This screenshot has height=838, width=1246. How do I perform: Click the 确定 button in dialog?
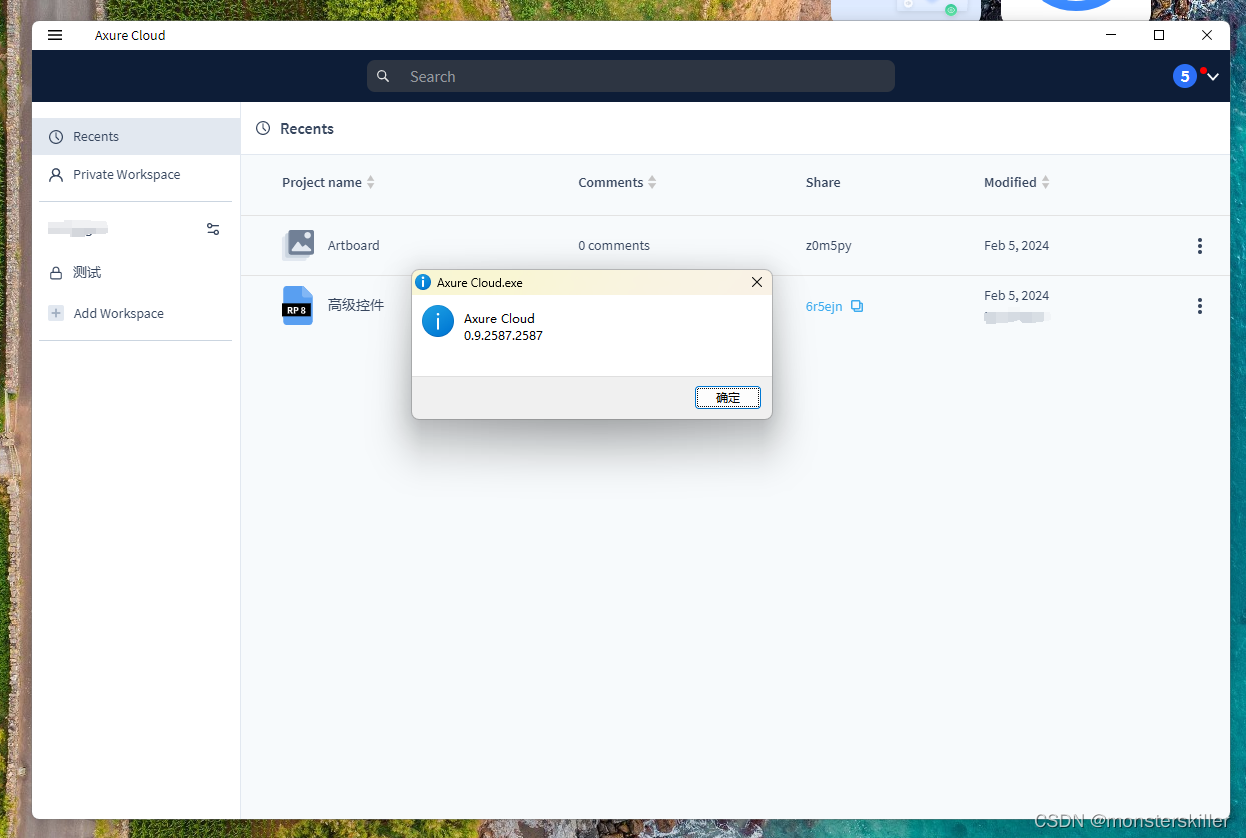point(728,397)
